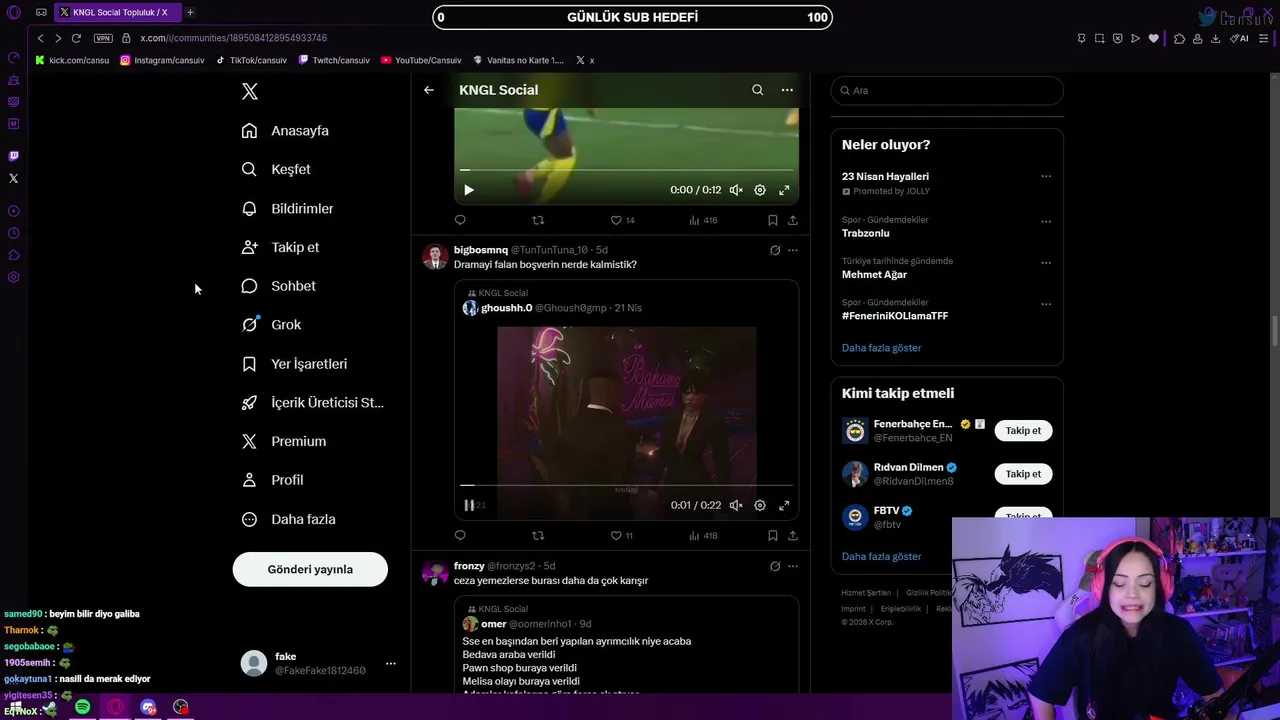The image size is (1280, 720).
Task: Open options for #FeneriniKOLlamaTFF trend
Action: click(x=1046, y=304)
